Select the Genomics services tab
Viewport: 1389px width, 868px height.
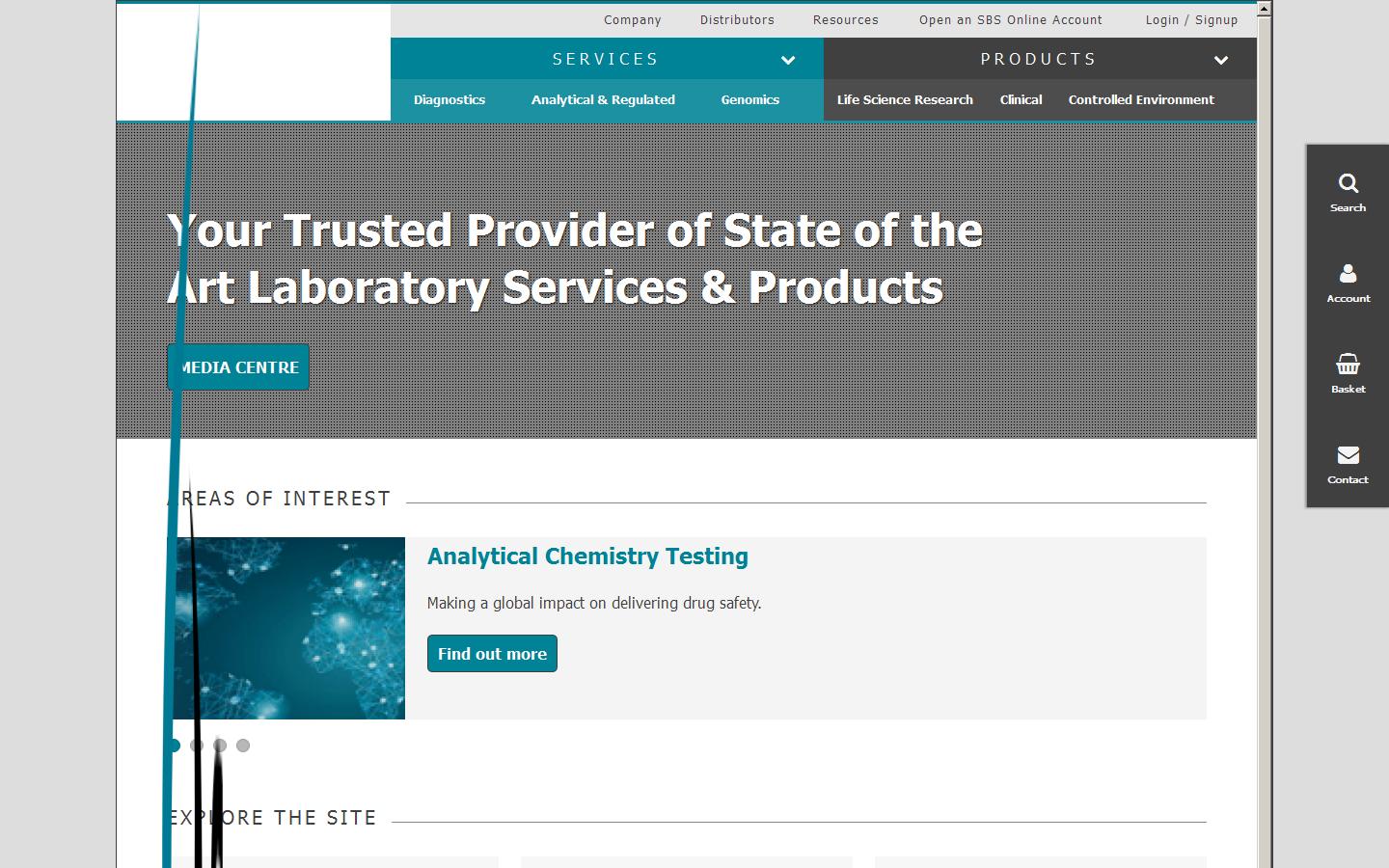(x=750, y=99)
